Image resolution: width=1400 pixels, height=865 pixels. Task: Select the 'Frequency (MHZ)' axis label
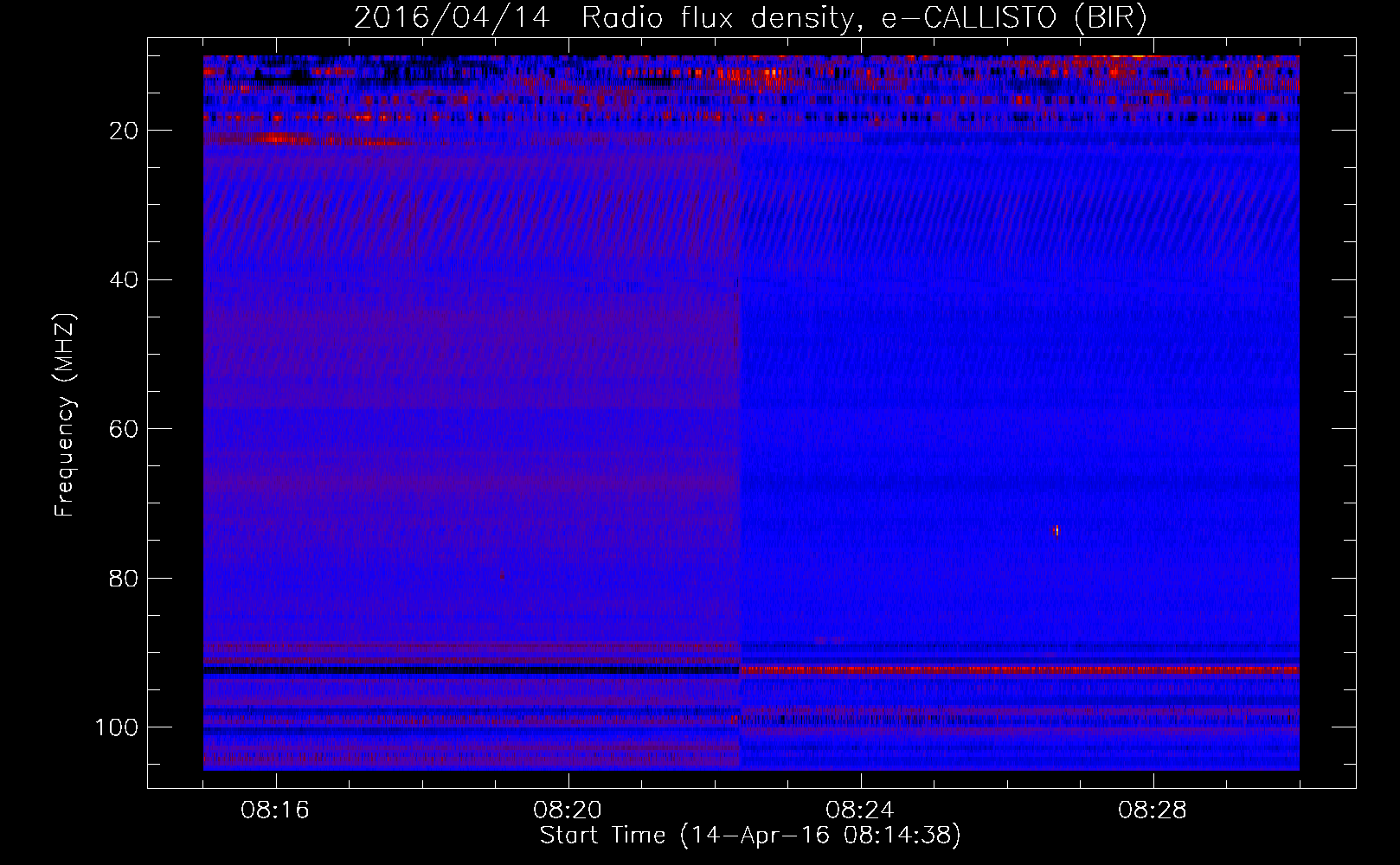click(65, 415)
